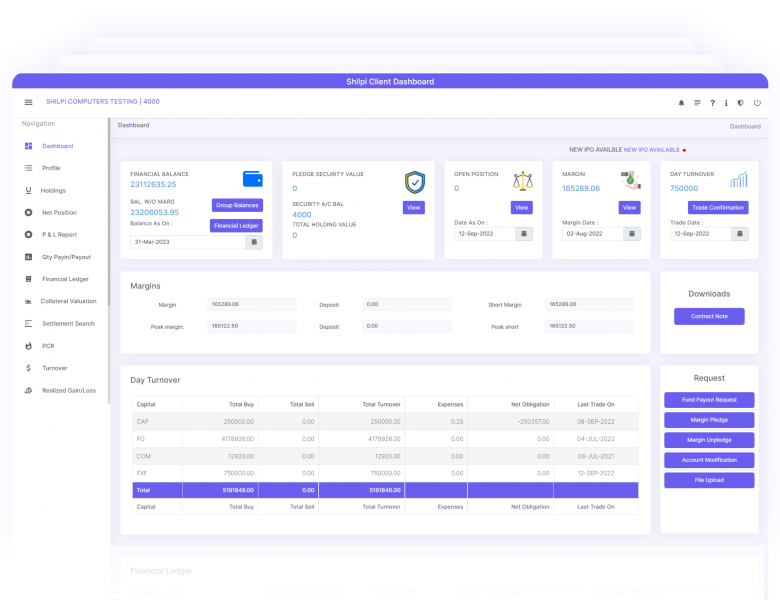Click the Peak margin value field

(x=252, y=326)
